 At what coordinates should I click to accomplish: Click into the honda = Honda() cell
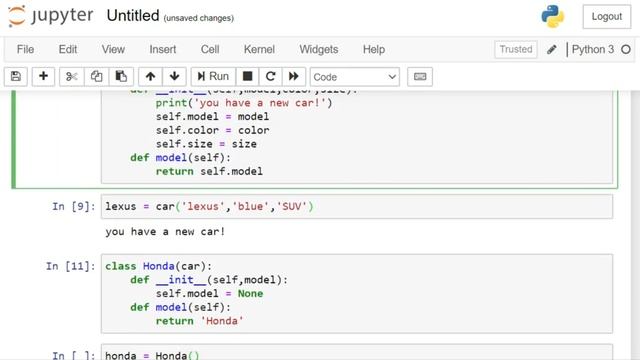point(357,353)
